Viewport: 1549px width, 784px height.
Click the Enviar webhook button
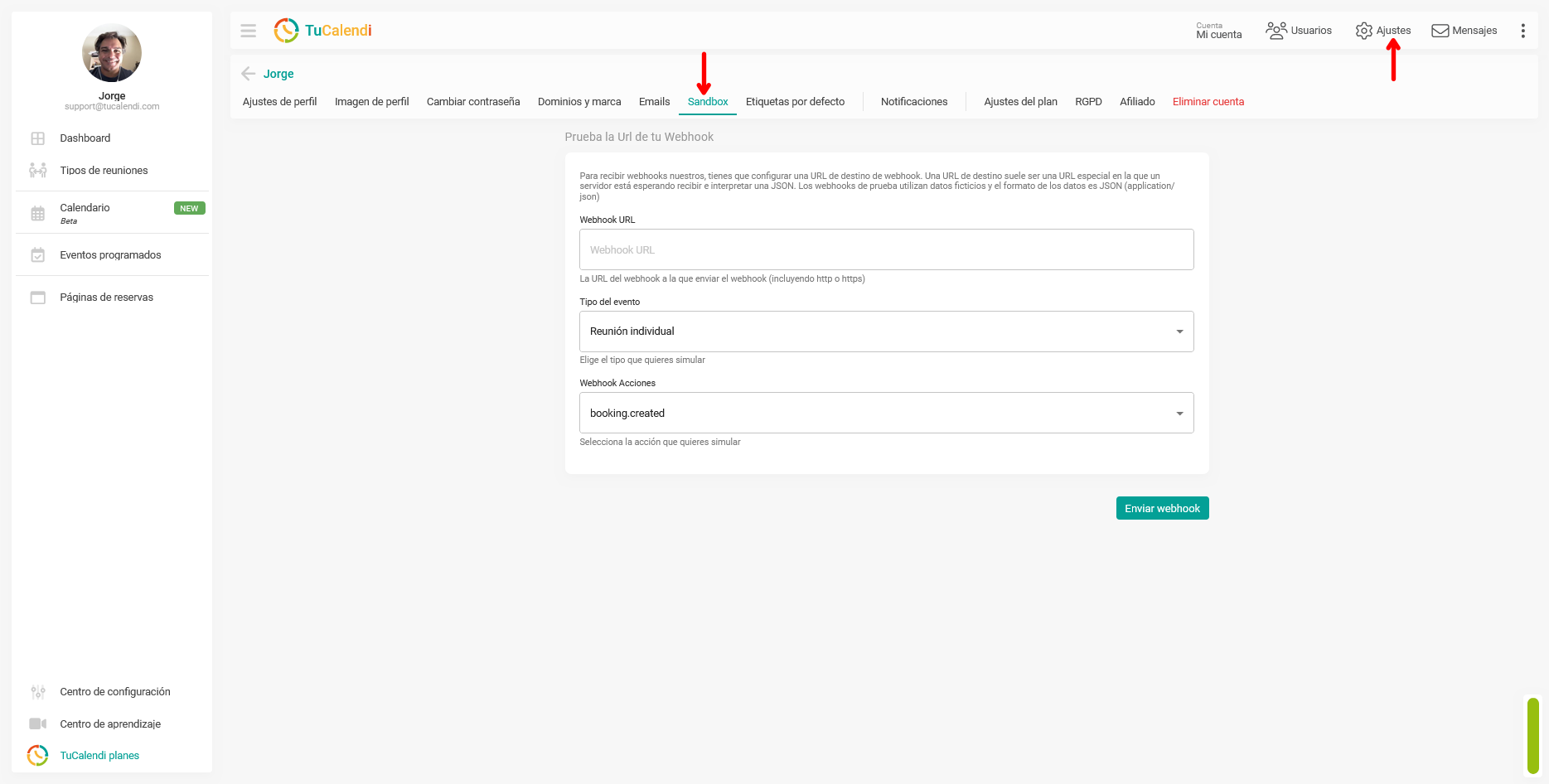point(1162,508)
